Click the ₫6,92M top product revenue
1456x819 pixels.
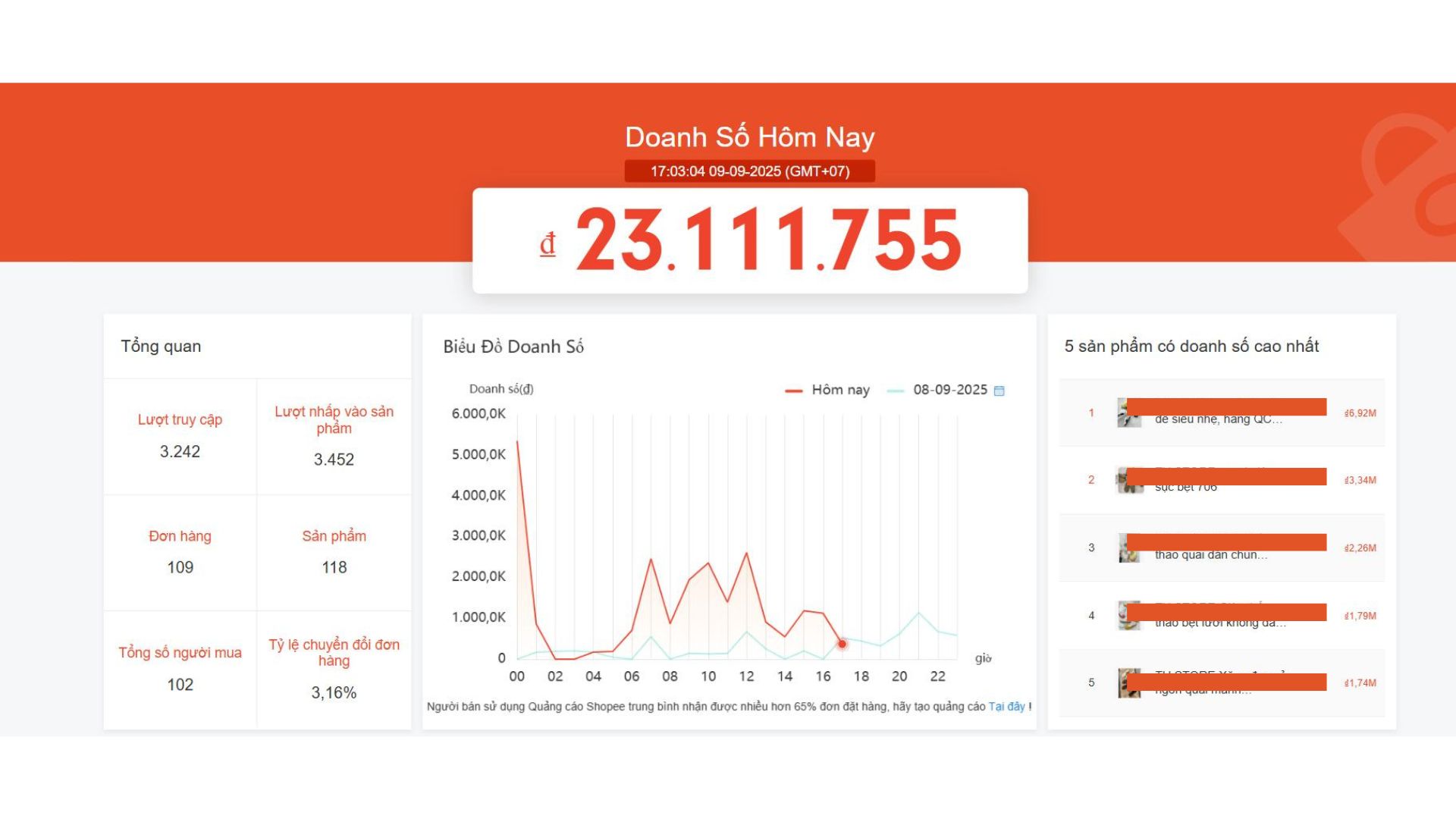click(1360, 413)
